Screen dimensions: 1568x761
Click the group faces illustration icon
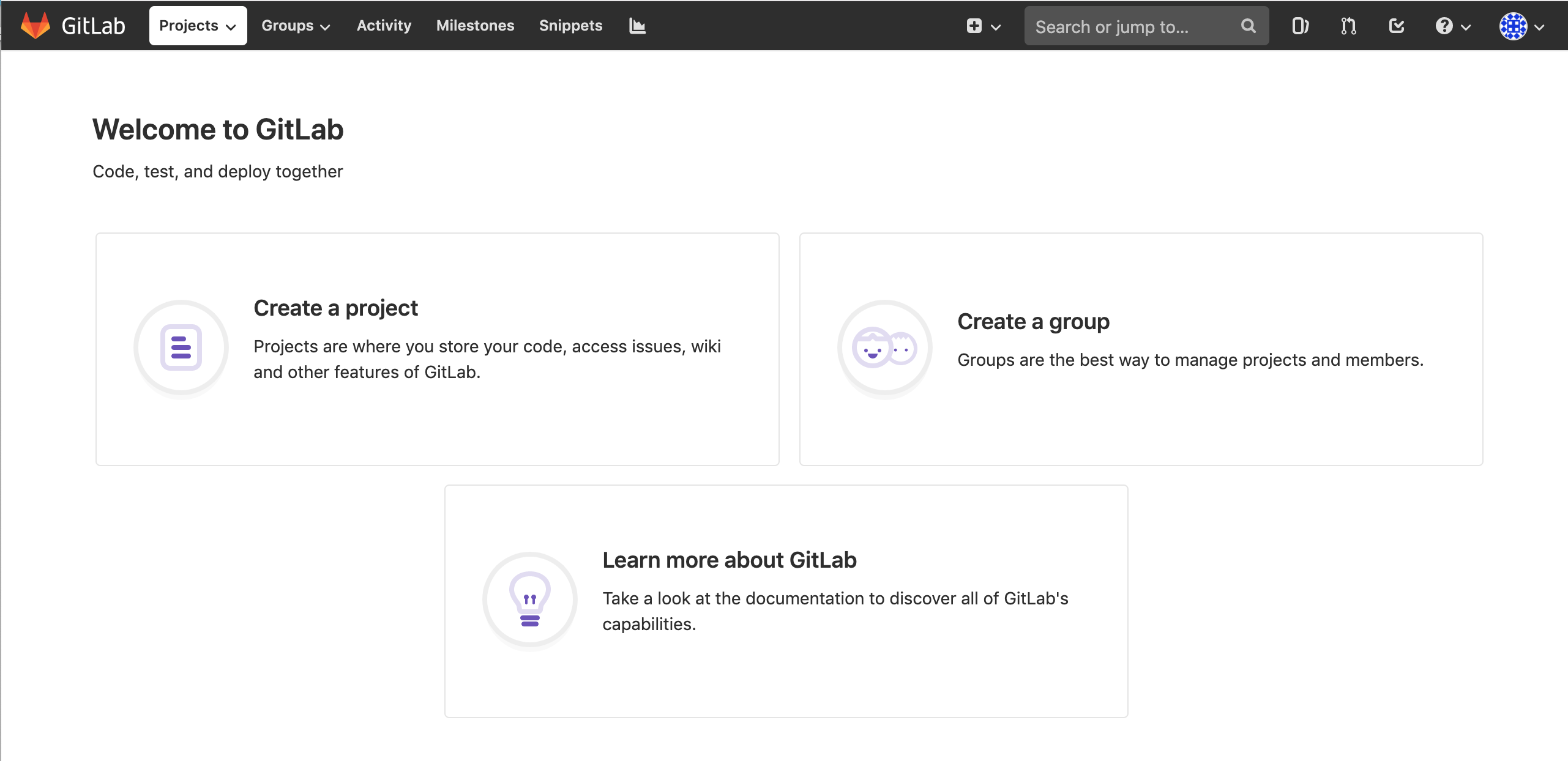[884, 347]
